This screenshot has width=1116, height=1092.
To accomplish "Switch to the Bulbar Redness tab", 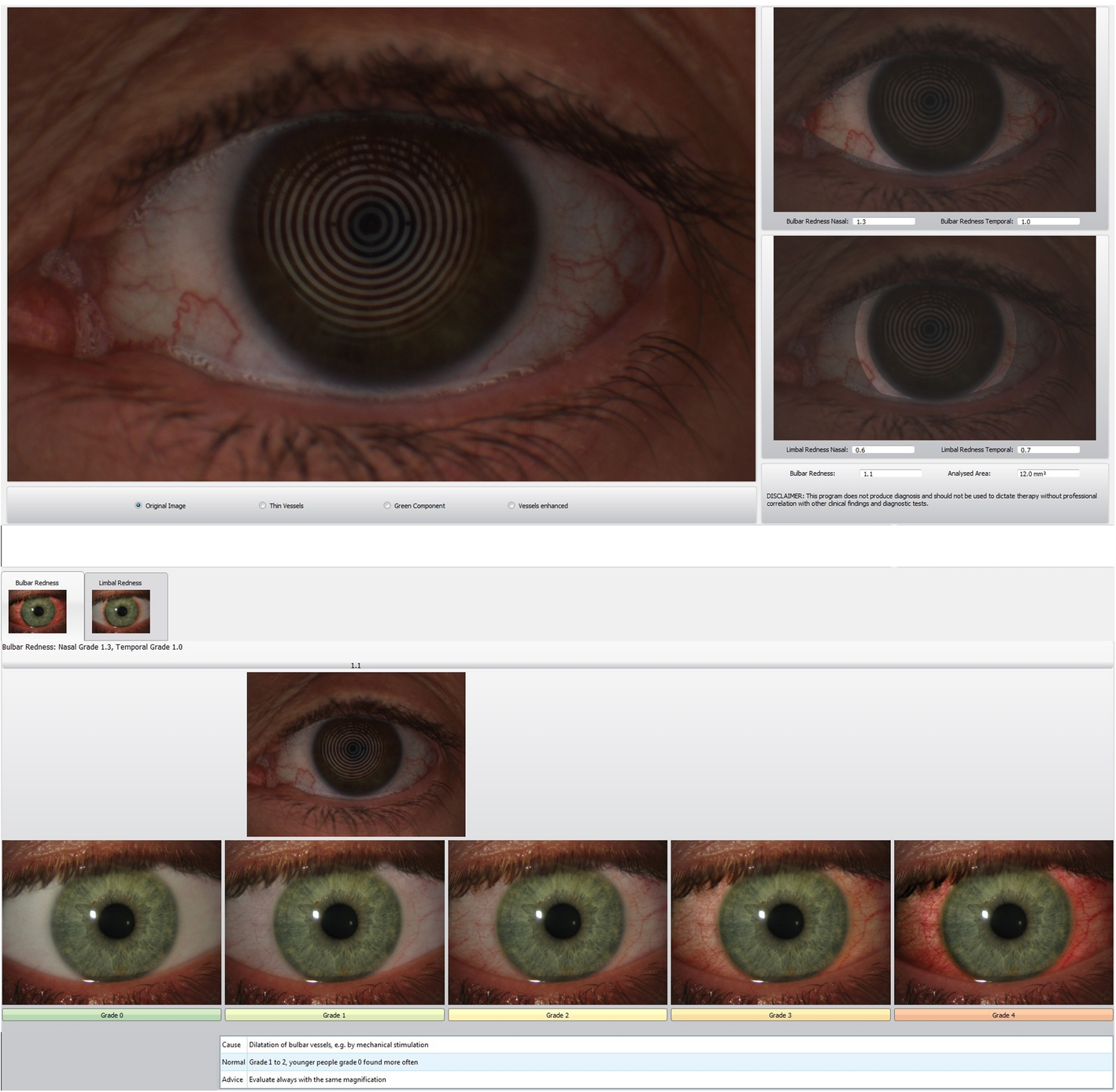I will (x=42, y=605).
